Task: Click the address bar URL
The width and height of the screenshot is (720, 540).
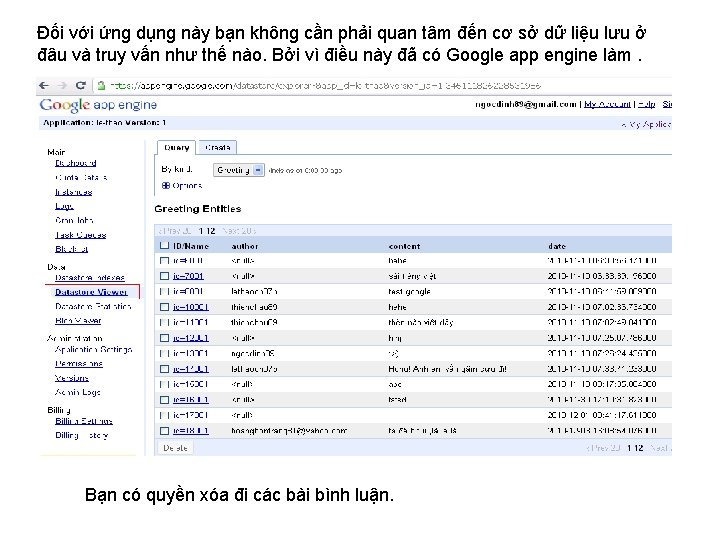Action: [325, 85]
